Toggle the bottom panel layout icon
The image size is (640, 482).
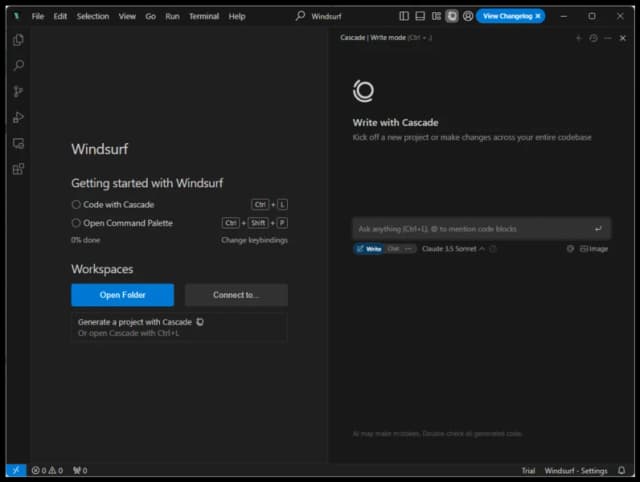(420, 16)
